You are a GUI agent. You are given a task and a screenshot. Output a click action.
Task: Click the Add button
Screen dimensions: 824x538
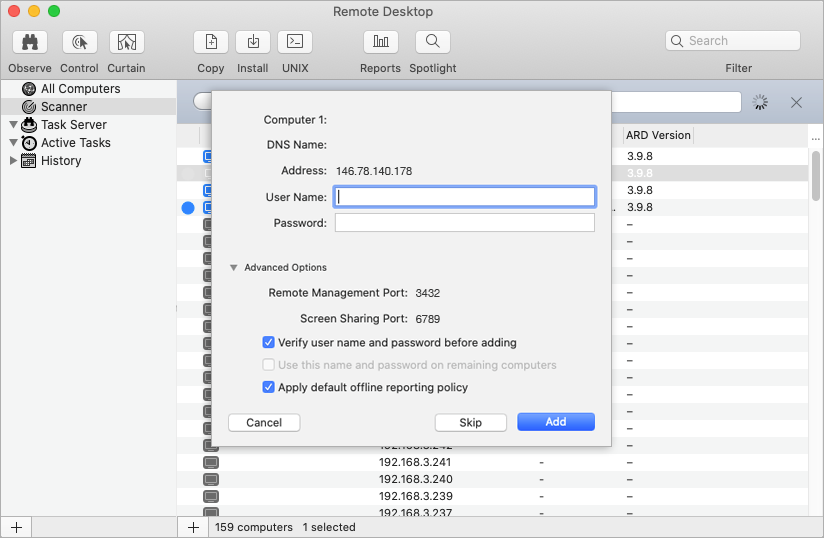(x=556, y=422)
